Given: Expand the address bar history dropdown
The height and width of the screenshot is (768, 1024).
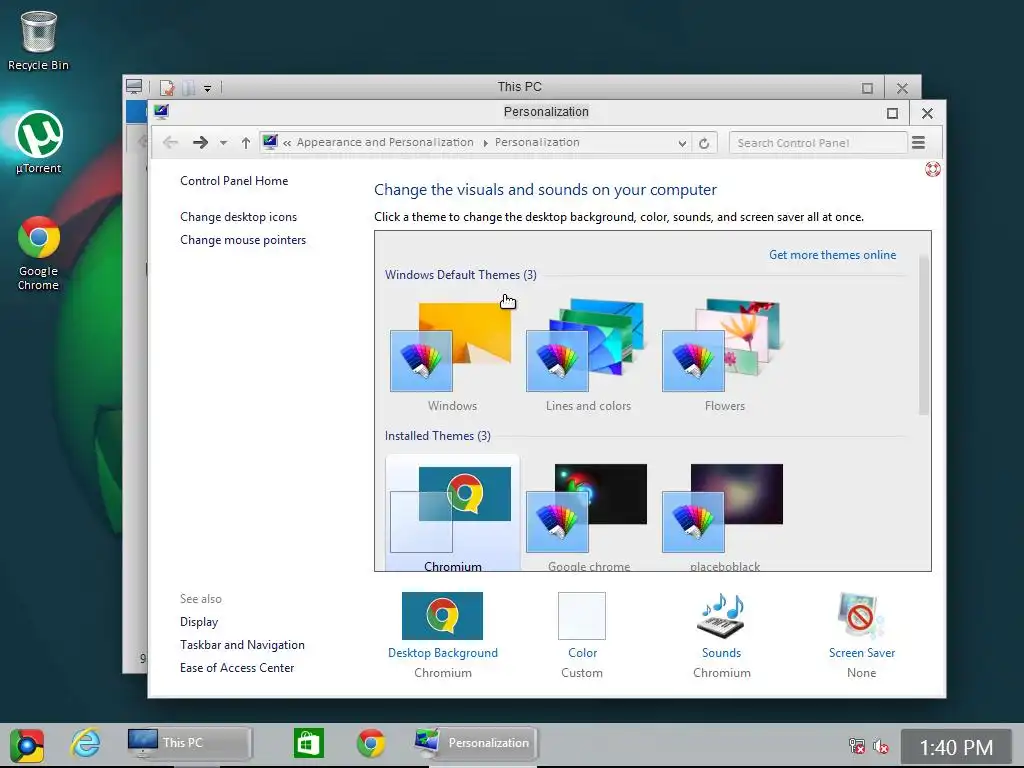Looking at the screenshot, I should pos(682,143).
